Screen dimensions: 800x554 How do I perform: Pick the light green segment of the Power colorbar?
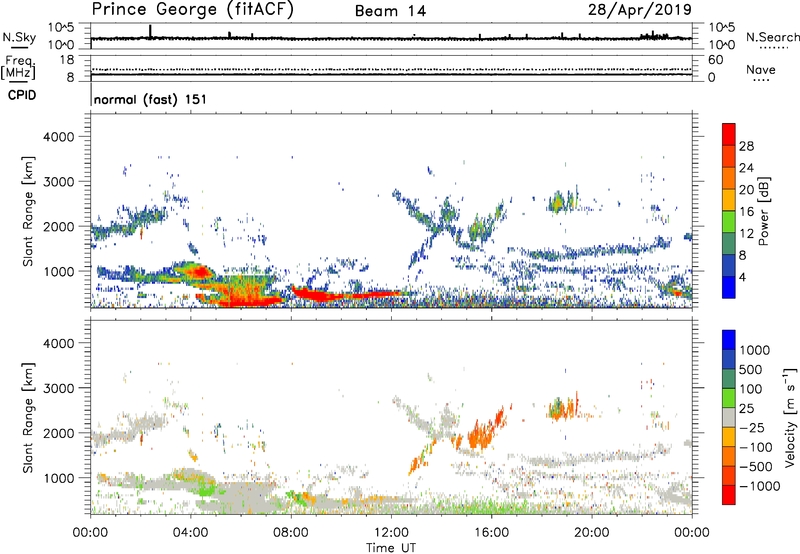pos(729,222)
